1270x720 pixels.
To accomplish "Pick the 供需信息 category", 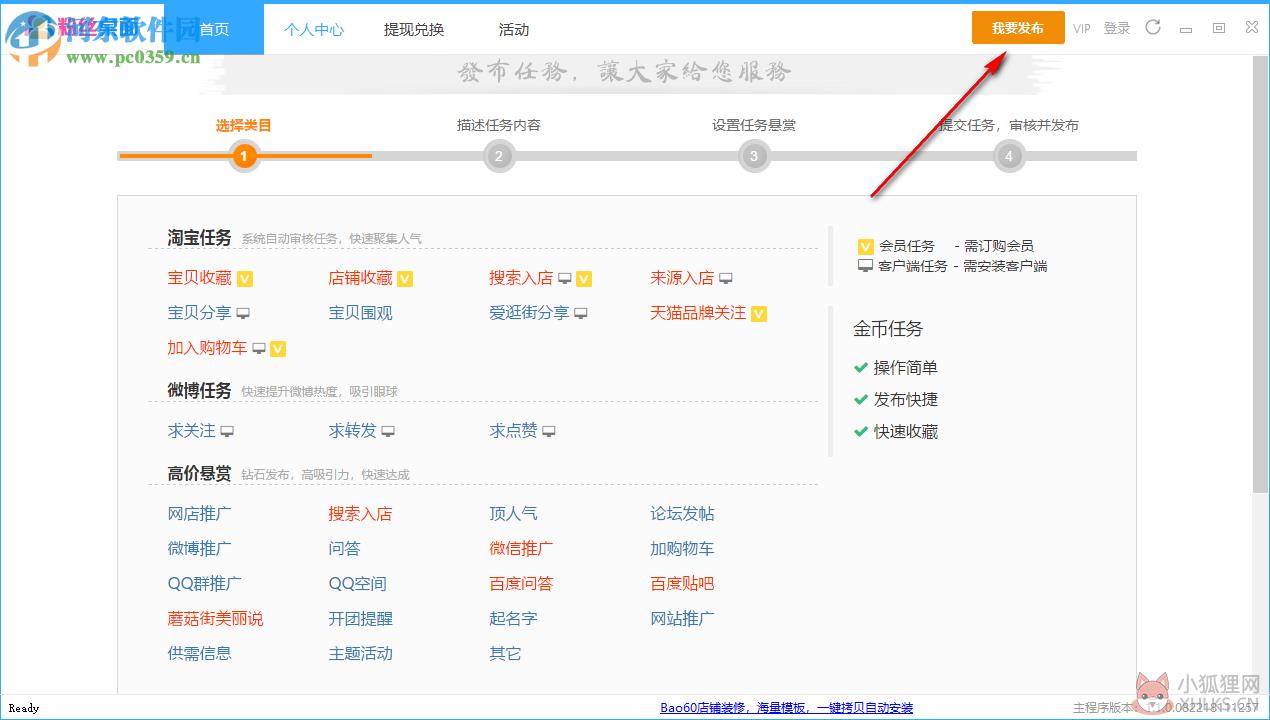I will 199,654.
